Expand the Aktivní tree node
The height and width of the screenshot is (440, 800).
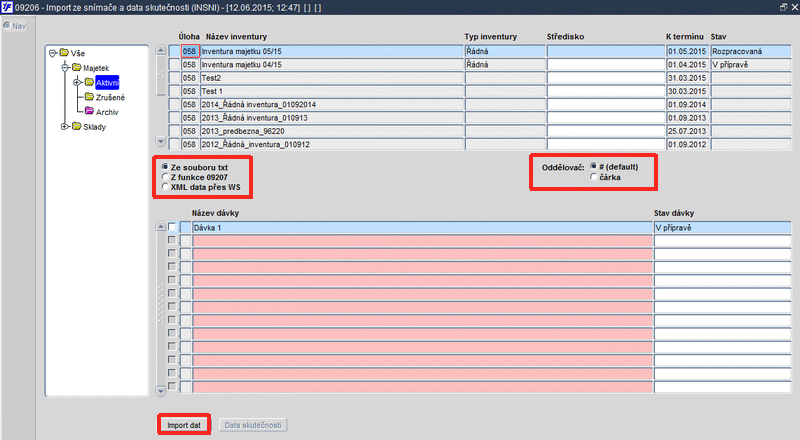(x=78, y=82)
